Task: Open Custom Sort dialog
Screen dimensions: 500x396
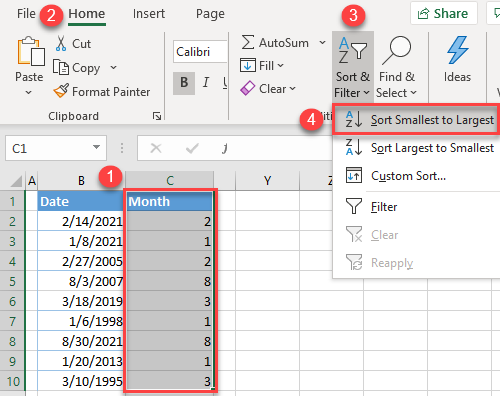Action: coord(416,176)
